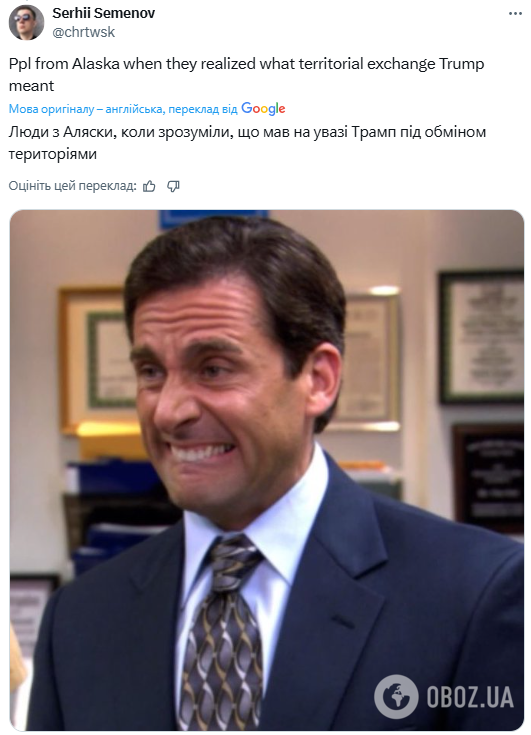The height and width of the screenshot is (735, 531).
Task: Open the Serhii Semenov display name
Action: pyautogui.click(x=104, y=13)
